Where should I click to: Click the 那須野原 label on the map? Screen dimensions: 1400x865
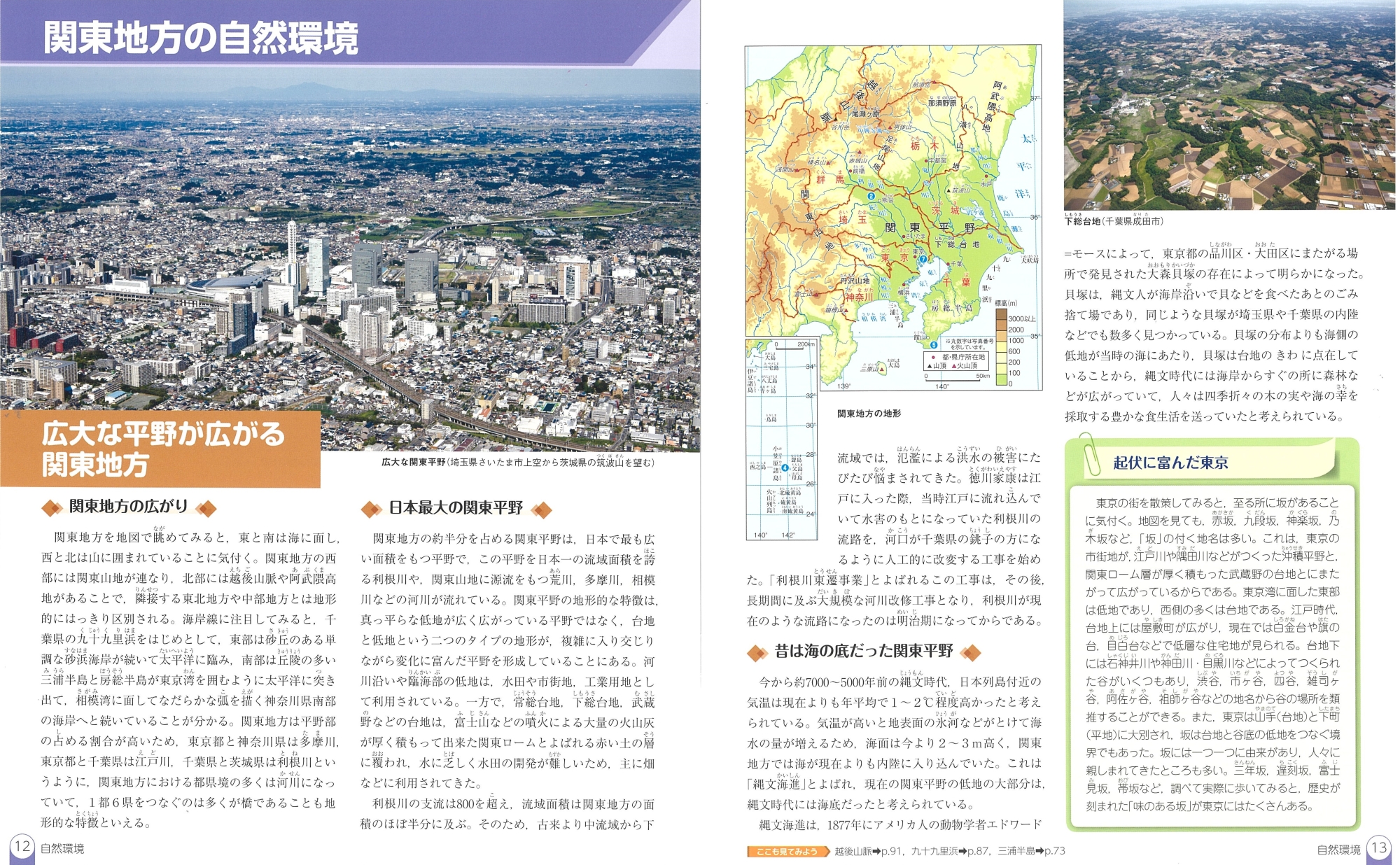942,102
